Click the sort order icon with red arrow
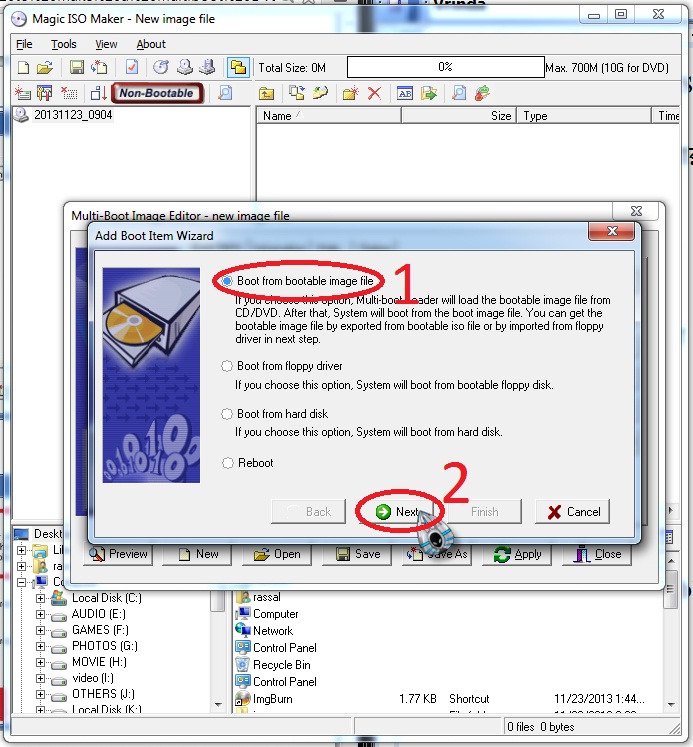 click(99, 93)
